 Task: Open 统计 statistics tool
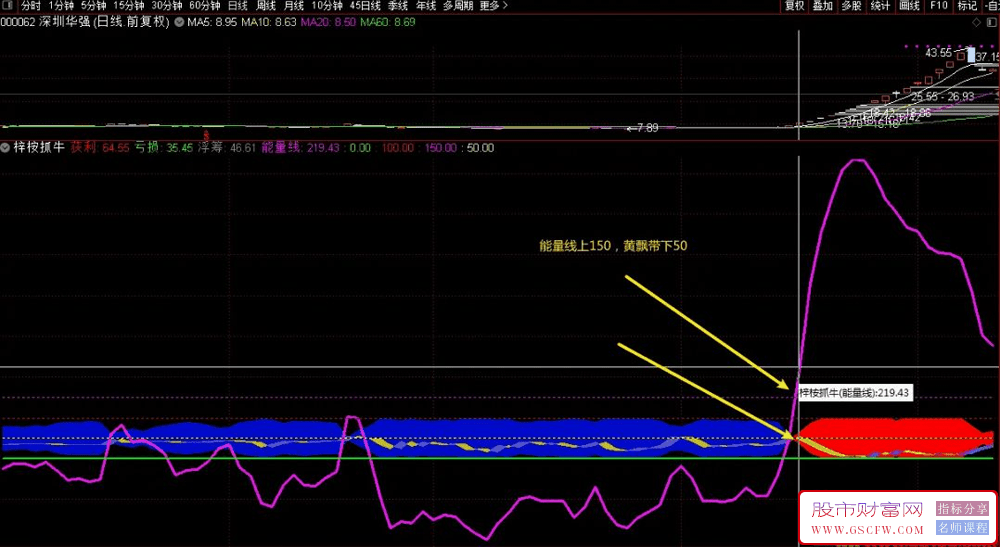880,6
